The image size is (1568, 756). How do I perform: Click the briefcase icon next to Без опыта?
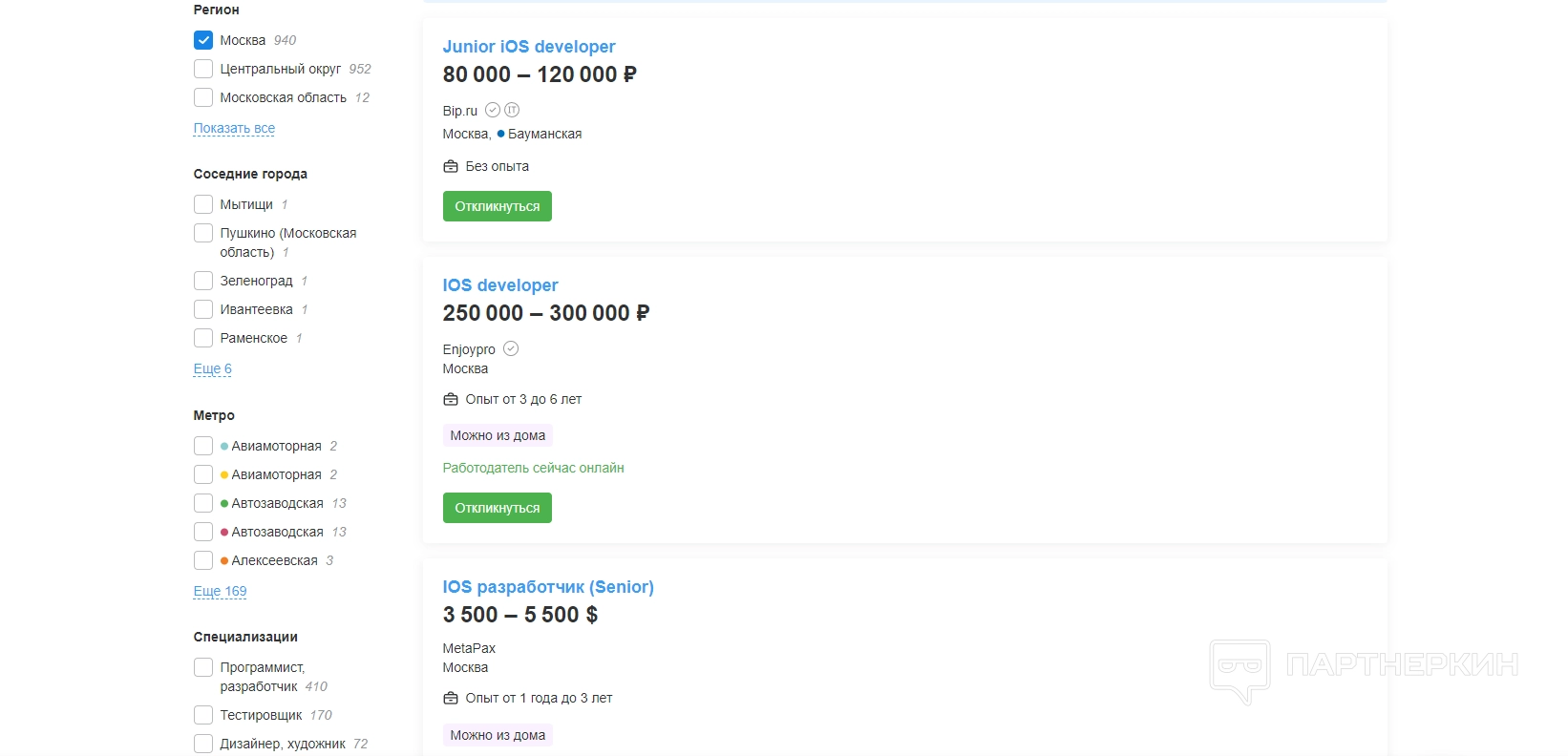click(x=451, y=166)
